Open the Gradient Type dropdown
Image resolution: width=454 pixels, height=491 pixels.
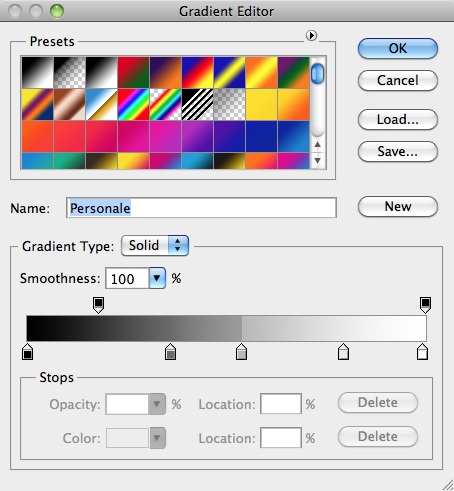[x=155, y=246]
